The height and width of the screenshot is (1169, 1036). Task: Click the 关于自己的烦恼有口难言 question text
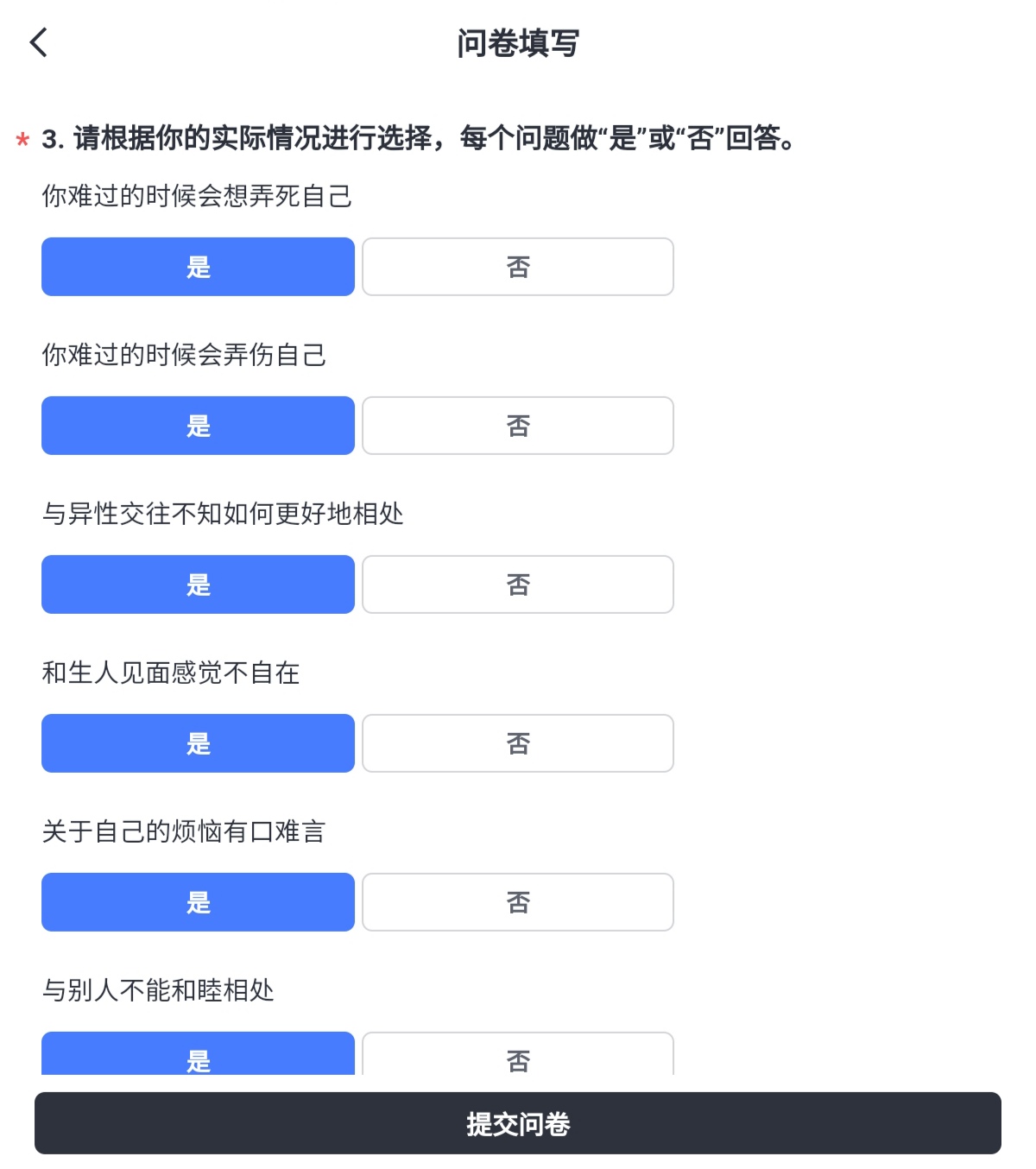(x=184, y=831)
